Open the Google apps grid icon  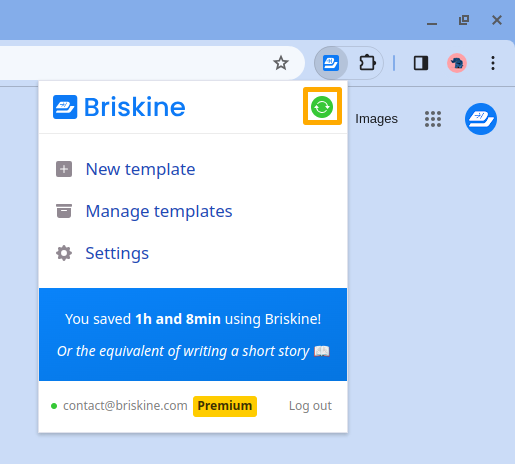[x=433, y=119]
